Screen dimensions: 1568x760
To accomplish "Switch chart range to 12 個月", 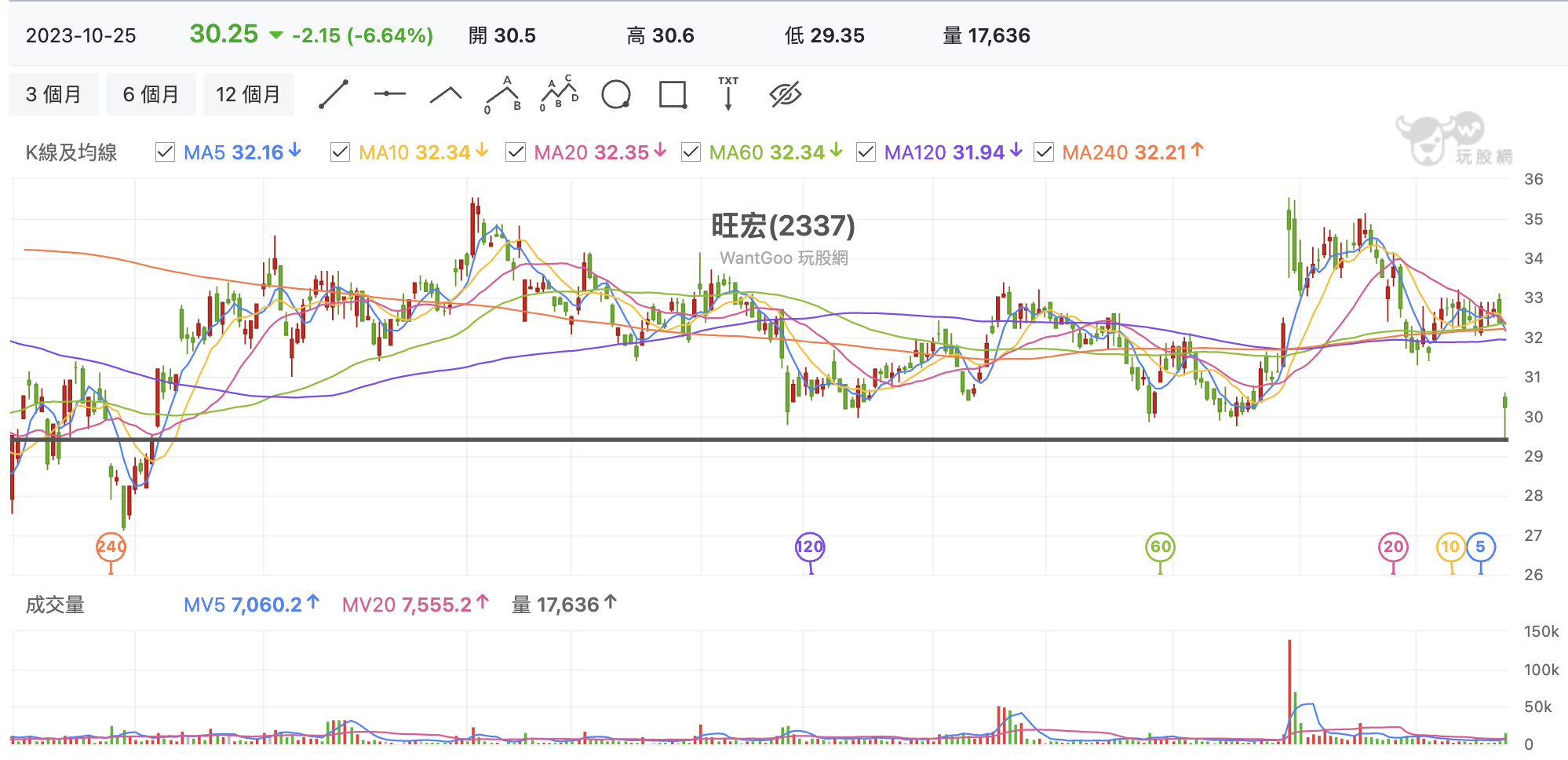I will coord(248,94).
